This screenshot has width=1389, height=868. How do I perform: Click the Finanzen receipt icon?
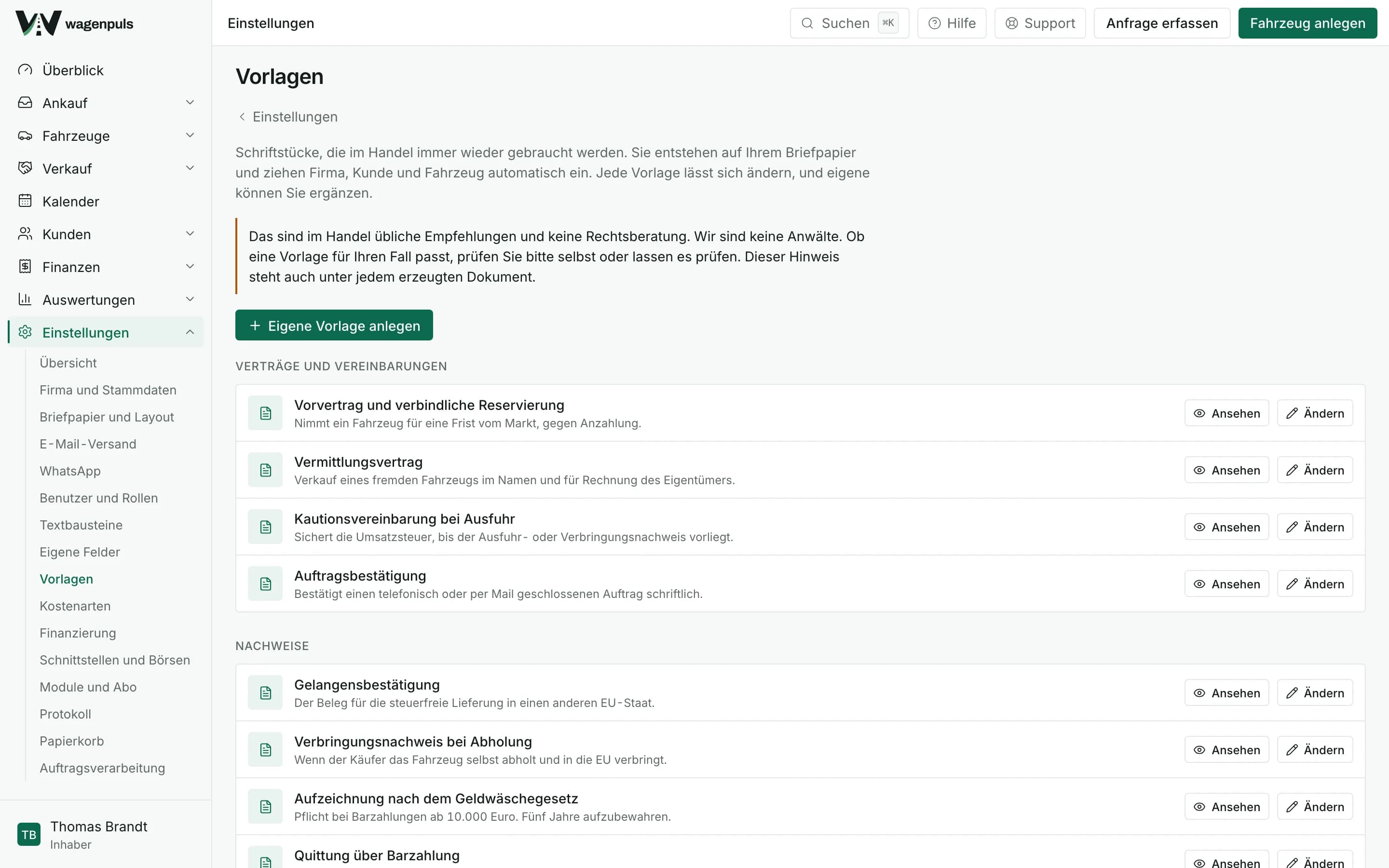click(x=25, y=266)
